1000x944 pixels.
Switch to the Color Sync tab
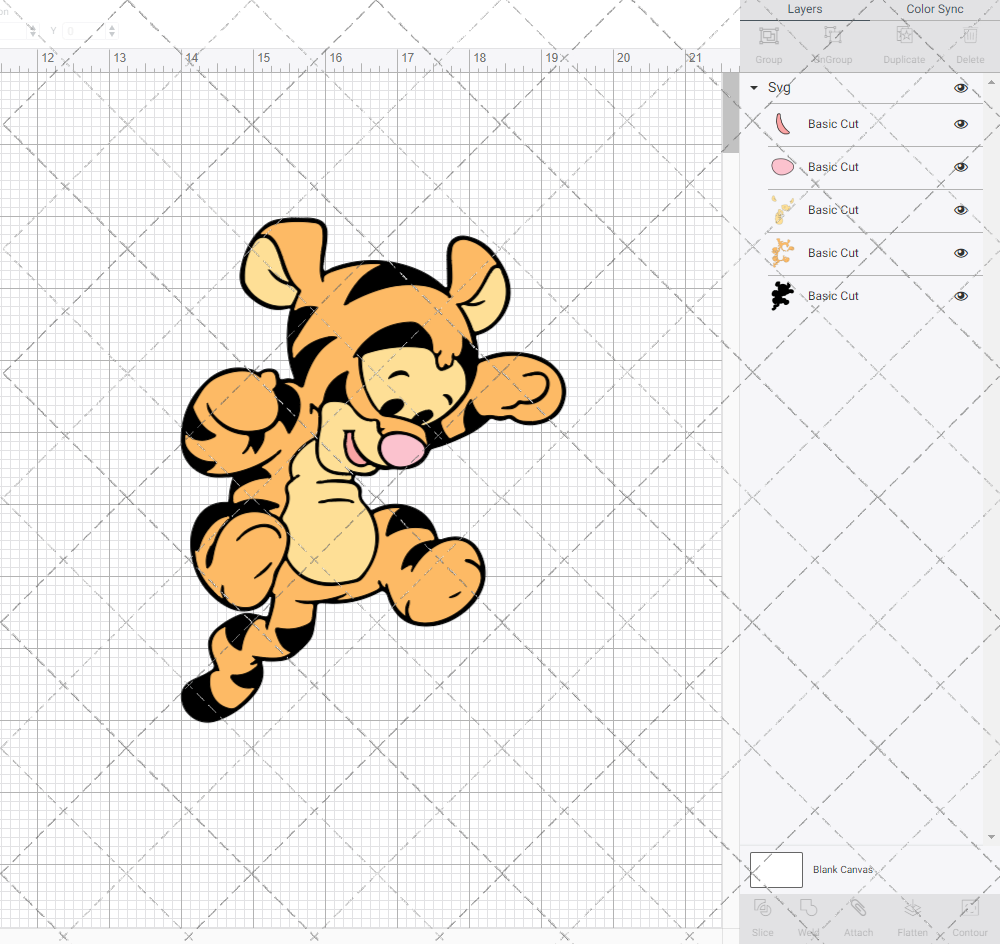[x=934, y=10]
